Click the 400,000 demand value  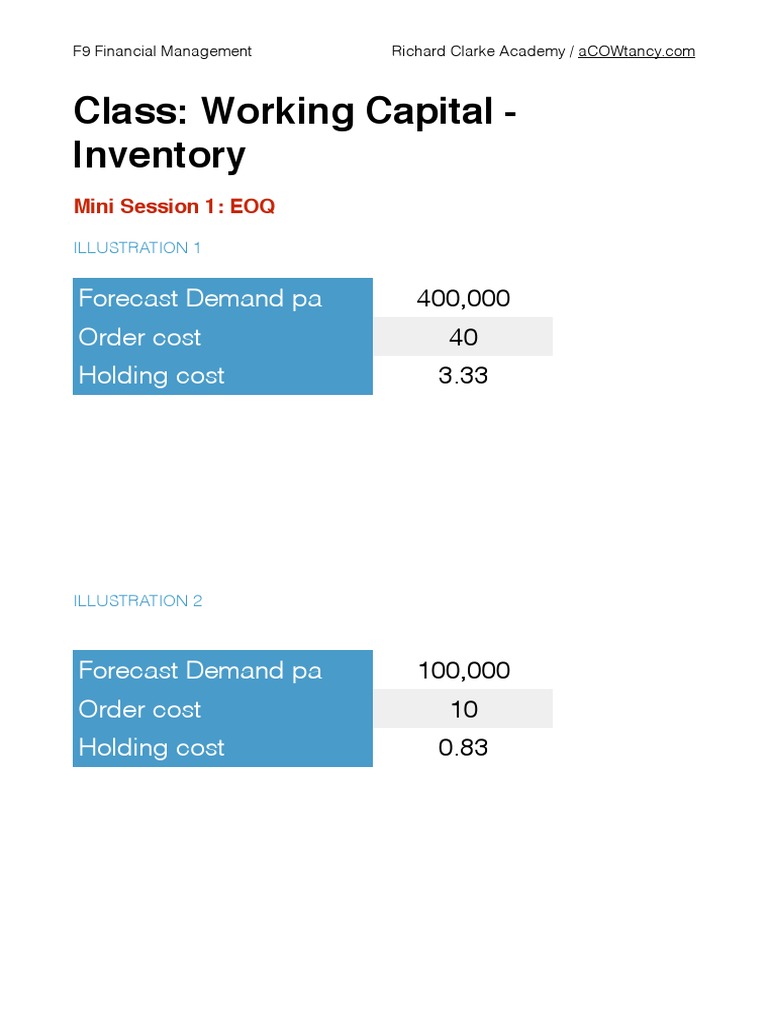point(463,298)
